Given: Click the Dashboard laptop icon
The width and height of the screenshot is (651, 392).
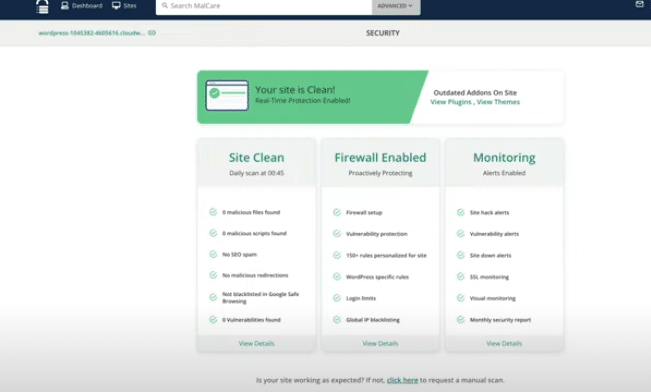Looking at the screenshot, I should point(65,6).
